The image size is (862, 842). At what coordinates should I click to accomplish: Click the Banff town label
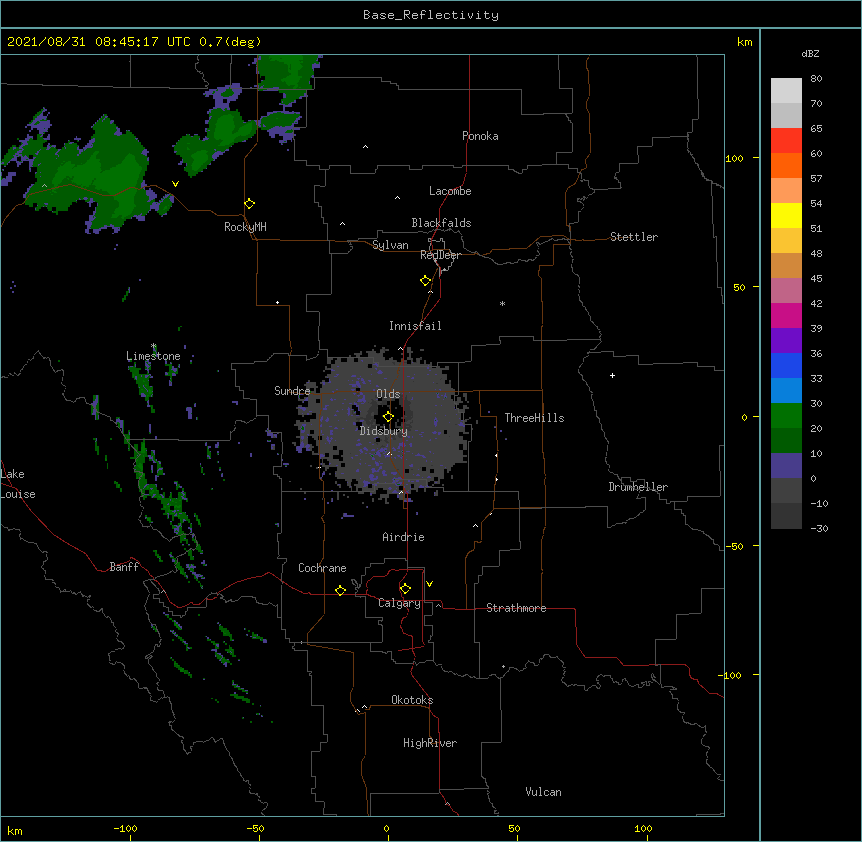pyautogui.click(x=124, y=567)
